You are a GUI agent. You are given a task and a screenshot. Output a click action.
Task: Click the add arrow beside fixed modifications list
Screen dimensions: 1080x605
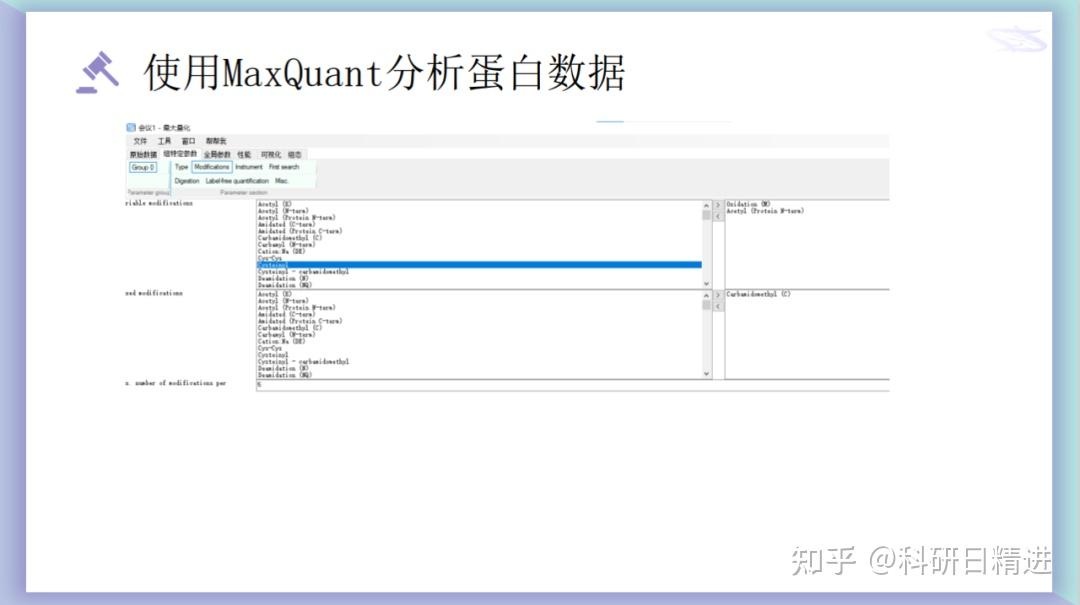(x=716, y=295)
